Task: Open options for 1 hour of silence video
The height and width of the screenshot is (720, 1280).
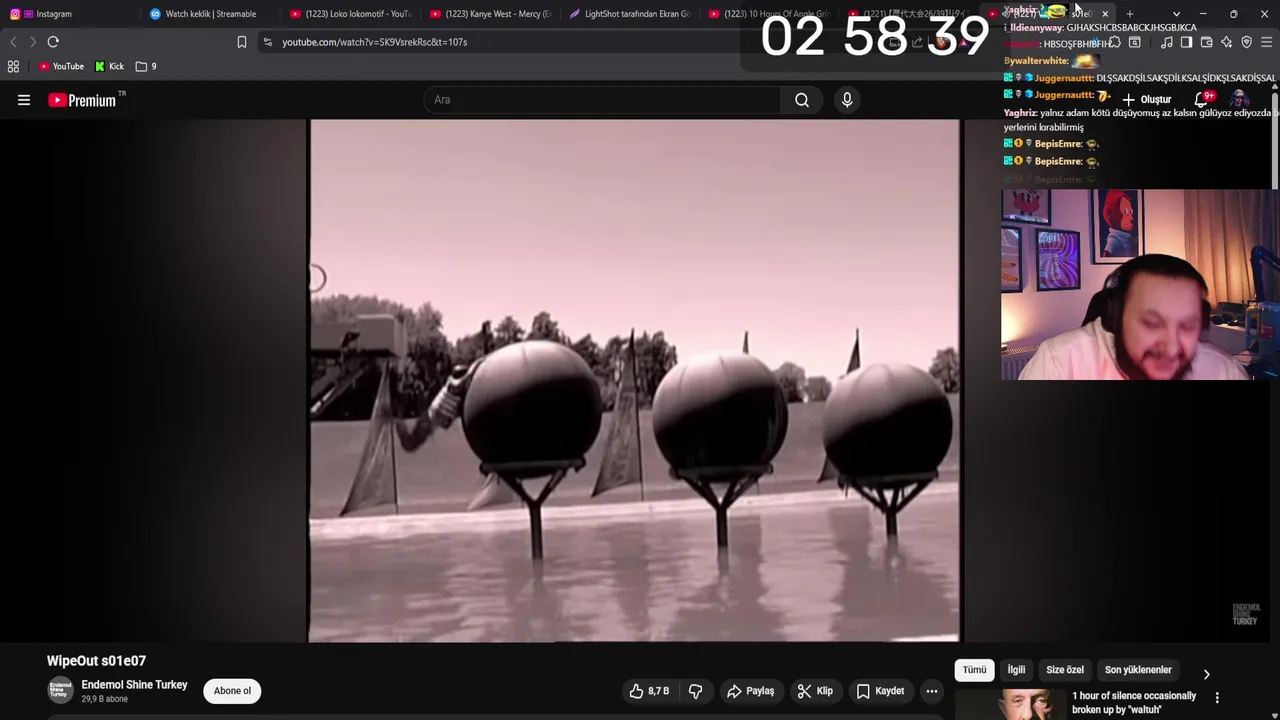Action: 1217,697
